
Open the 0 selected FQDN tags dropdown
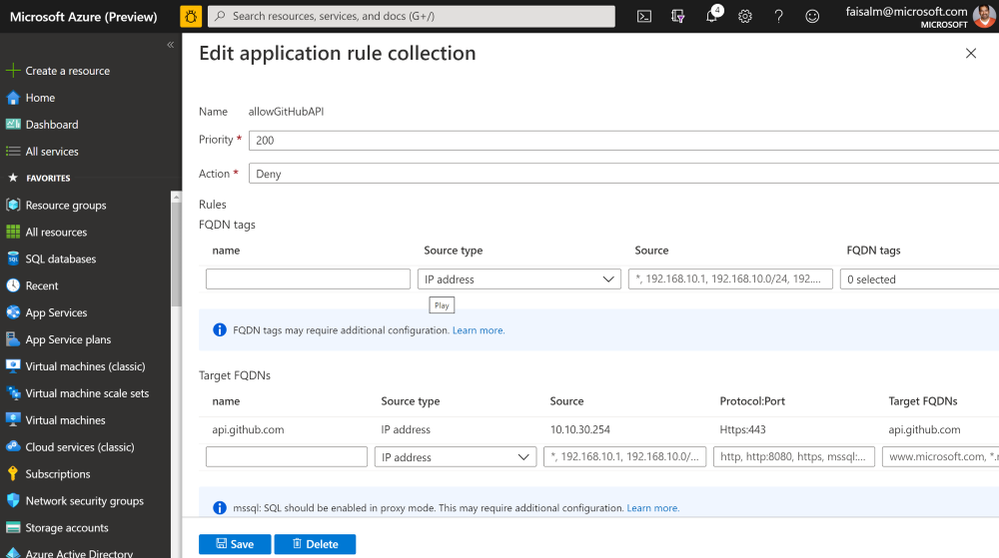(919, 279)
